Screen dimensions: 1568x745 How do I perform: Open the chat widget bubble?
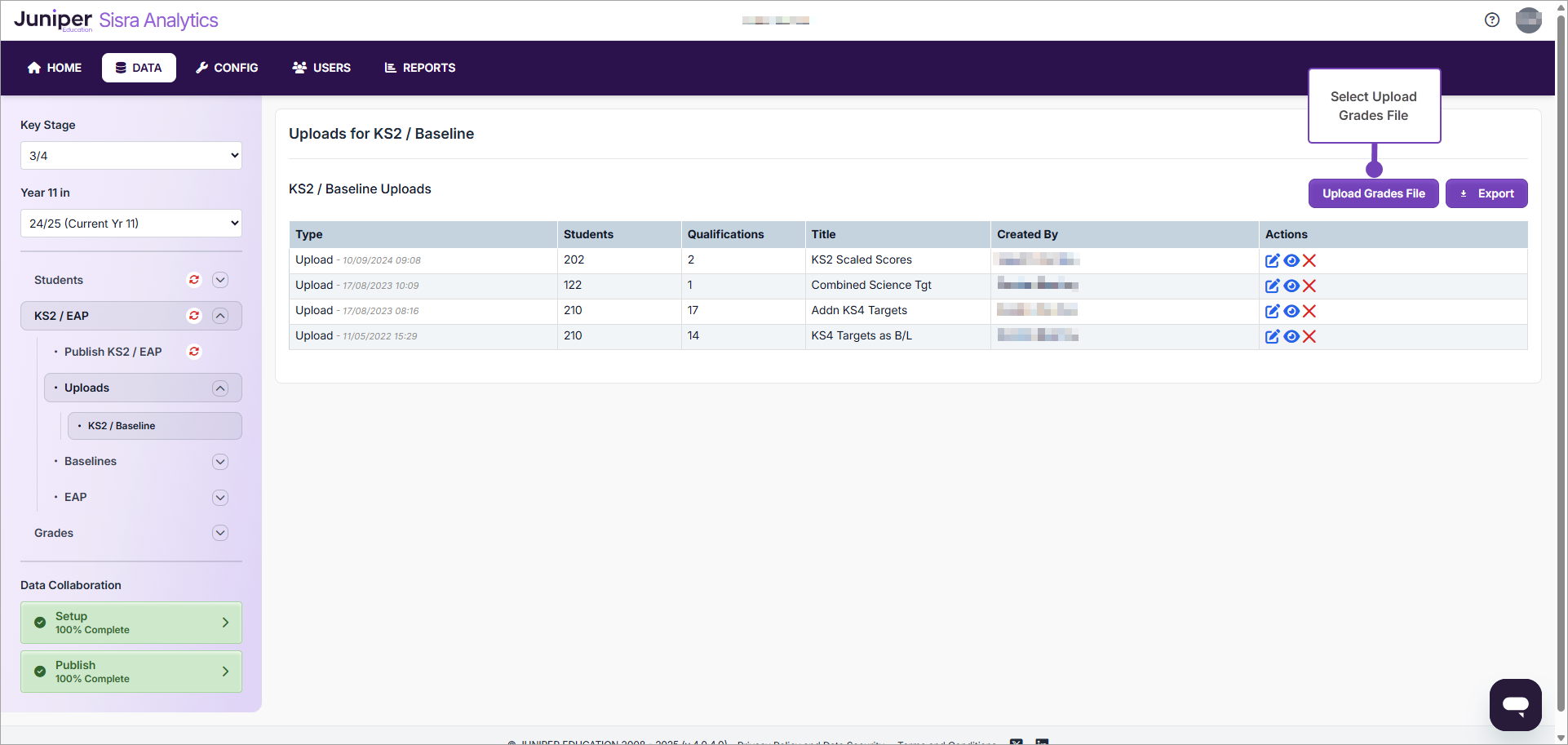point(1515,704)
